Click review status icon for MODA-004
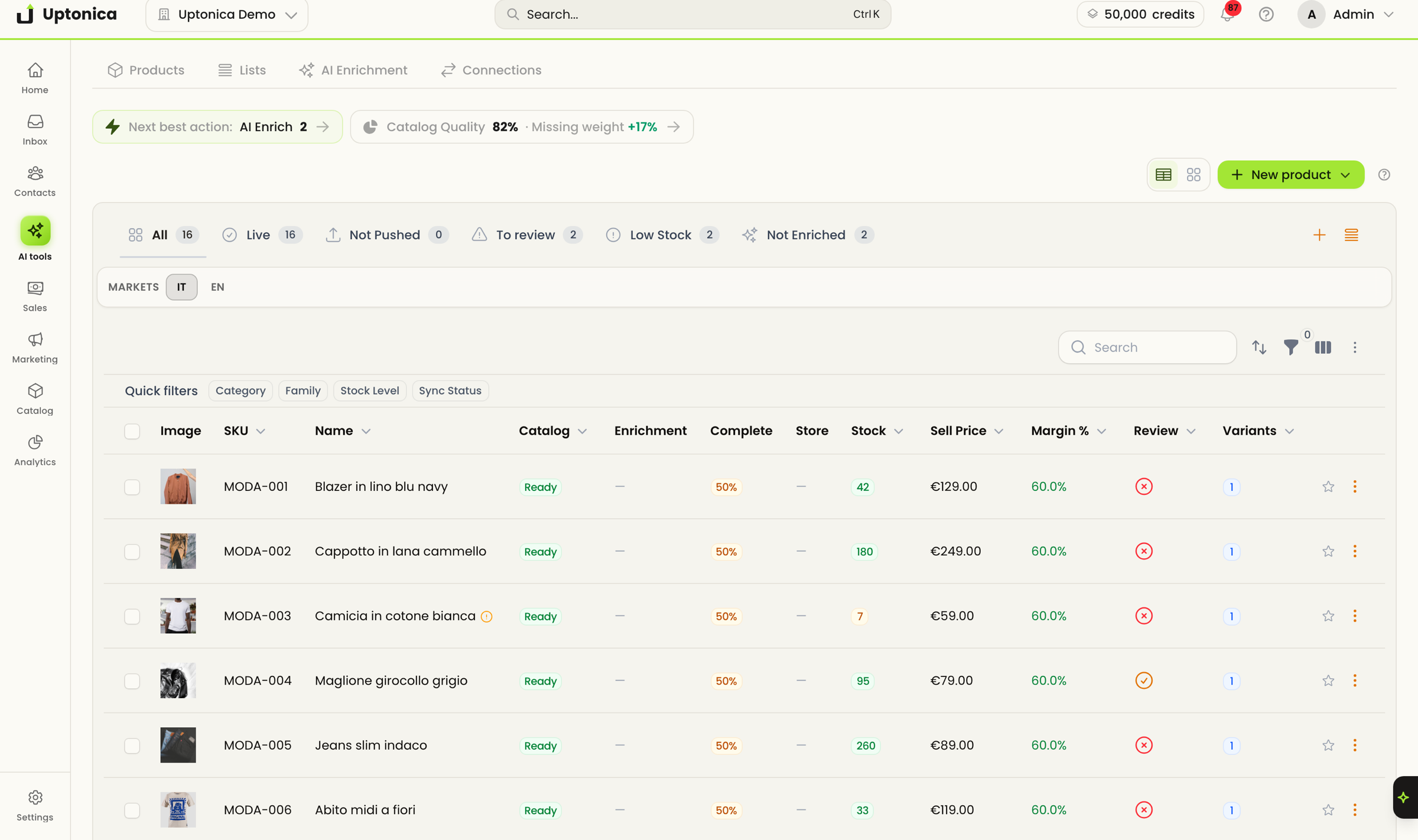Screen dimensions: 1418x840 1144,681
